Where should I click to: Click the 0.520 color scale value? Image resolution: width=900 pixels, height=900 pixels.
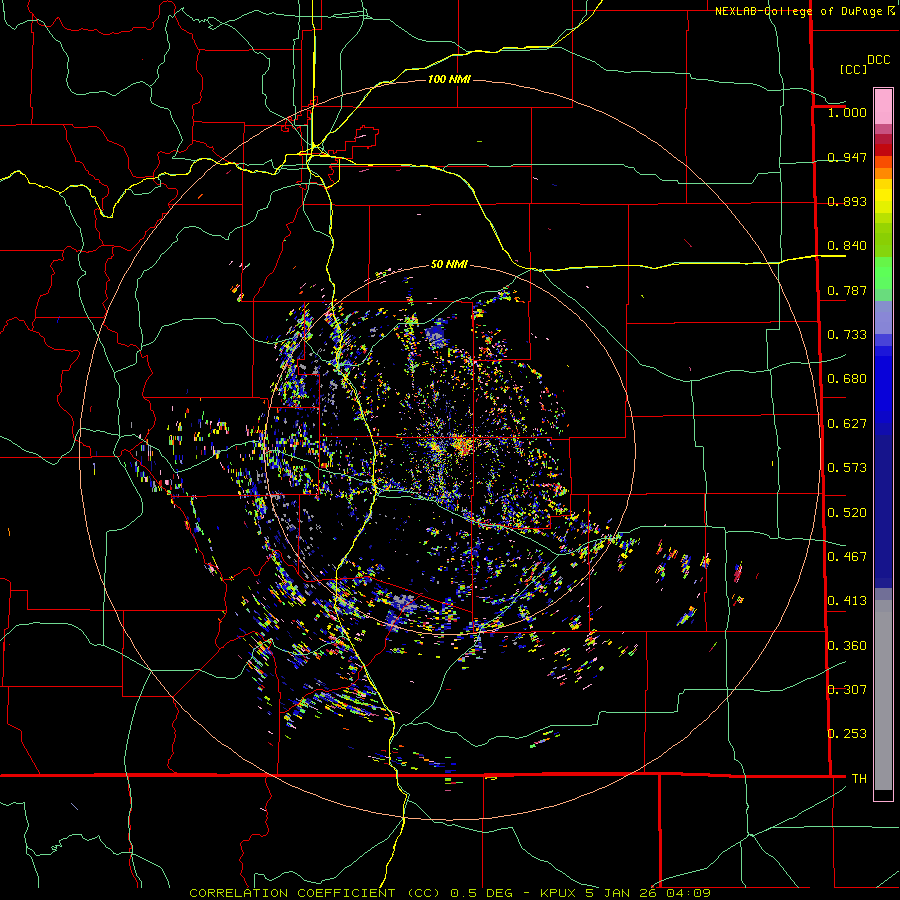tap(847, 513)
